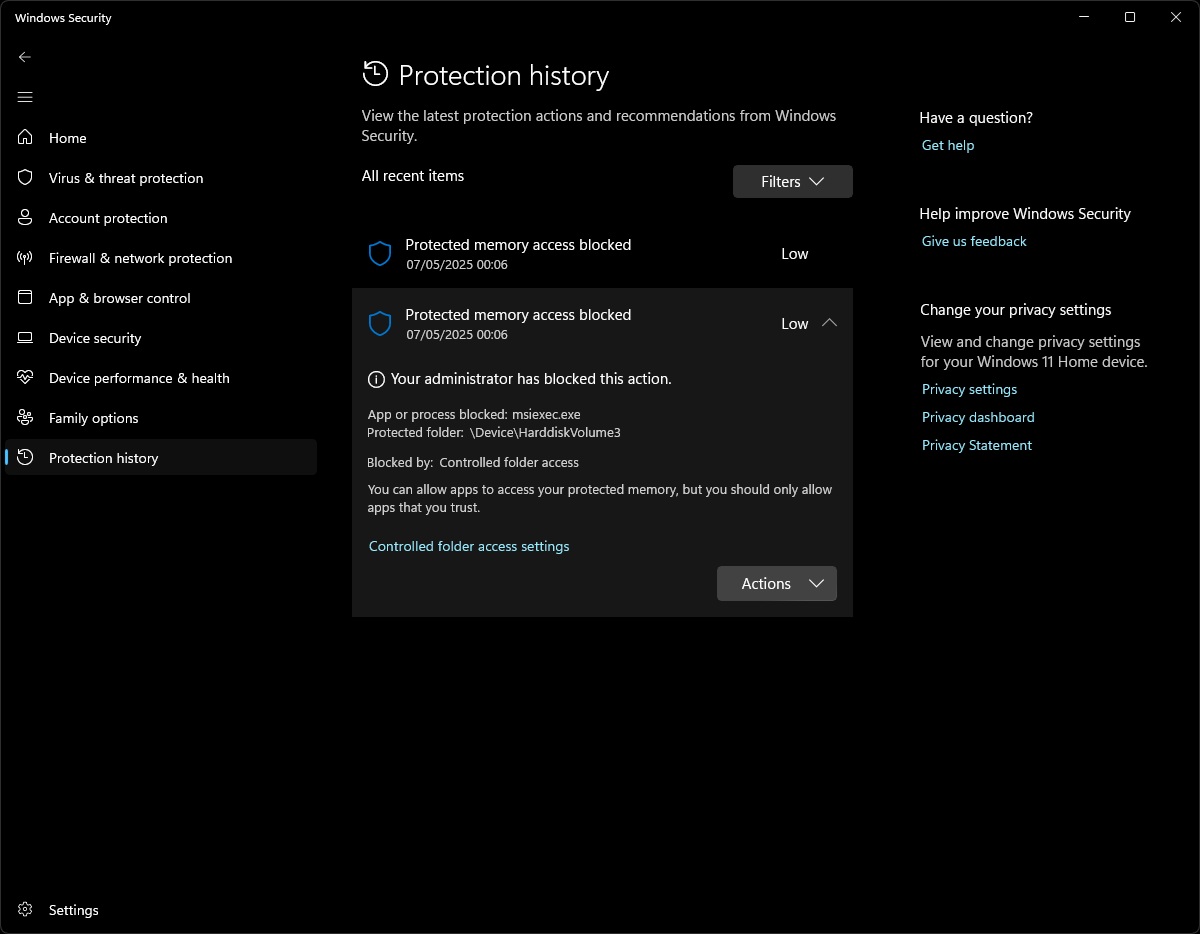Open Privacy settings link
The height and width of the screenshot is (934, 1200).
coord(969,389)
